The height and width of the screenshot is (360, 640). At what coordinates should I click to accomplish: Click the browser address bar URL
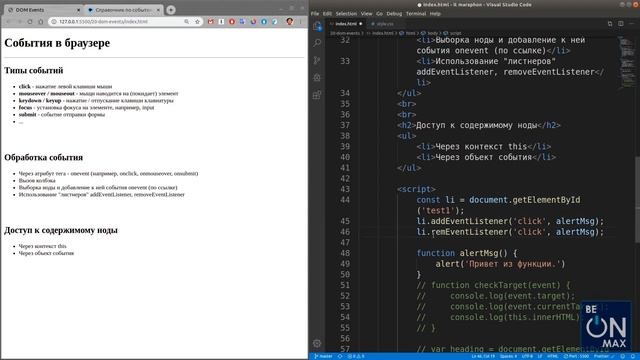(x=103, y=22)
